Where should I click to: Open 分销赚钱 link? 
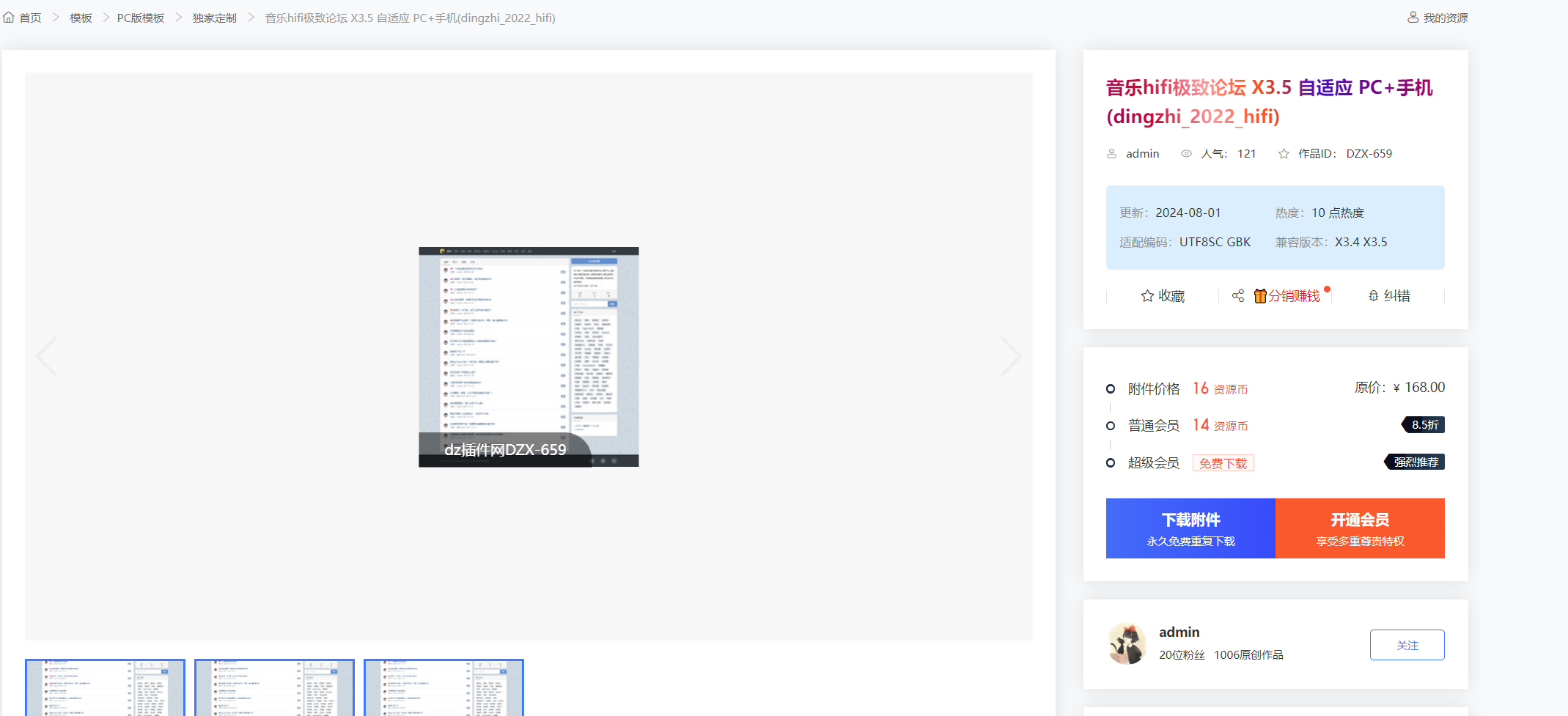[x=1294, y=295]
